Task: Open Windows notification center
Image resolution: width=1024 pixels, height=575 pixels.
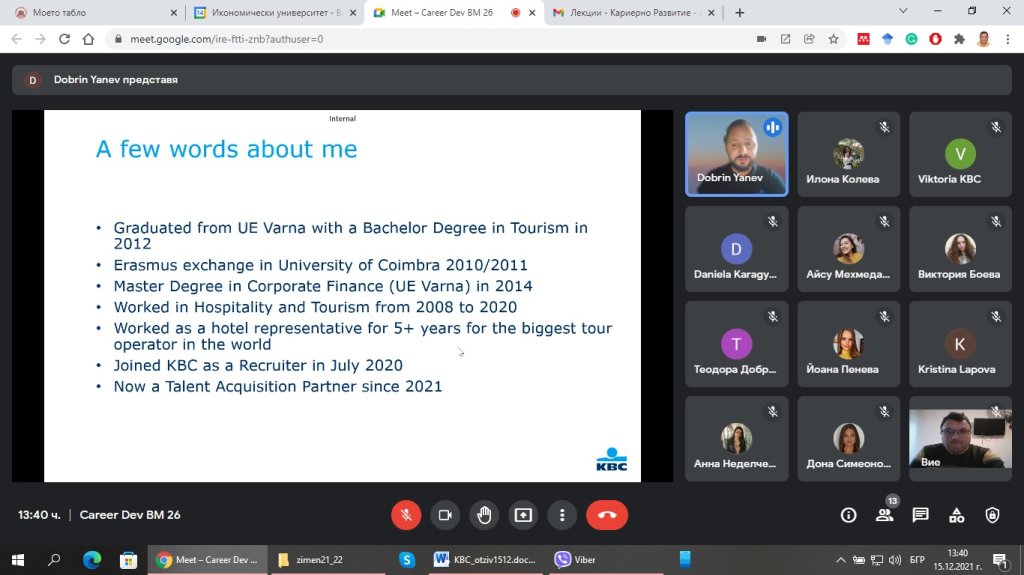Action: pyautogui.click(x=1000, y=560)
